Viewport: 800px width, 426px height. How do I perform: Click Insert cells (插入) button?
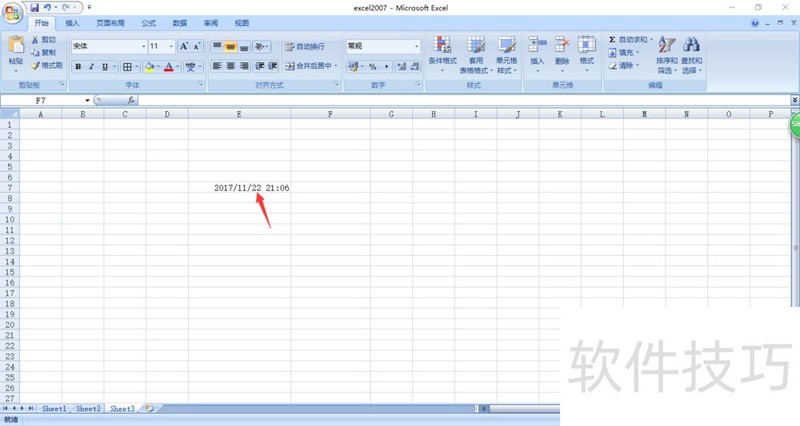[x=537, y=55]
